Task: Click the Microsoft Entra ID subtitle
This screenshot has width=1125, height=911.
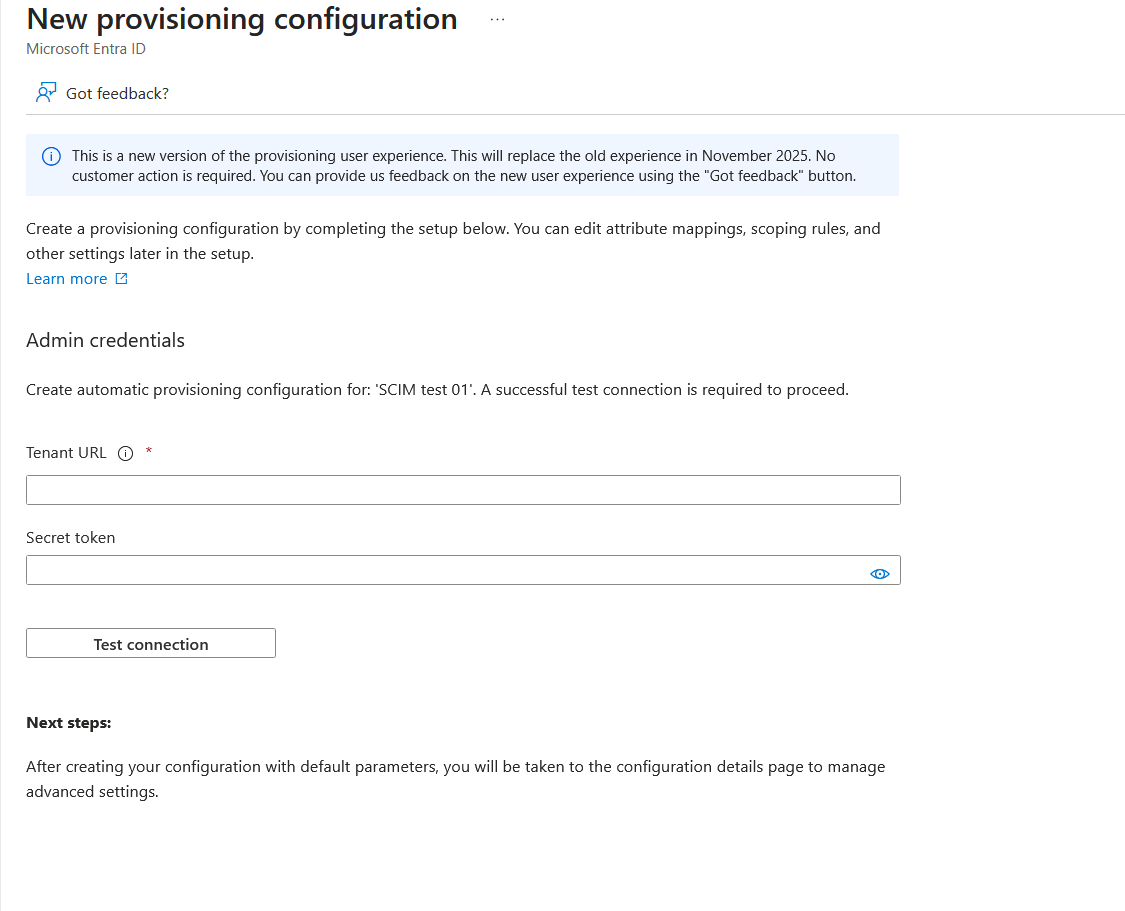Action: click(86, 49)
